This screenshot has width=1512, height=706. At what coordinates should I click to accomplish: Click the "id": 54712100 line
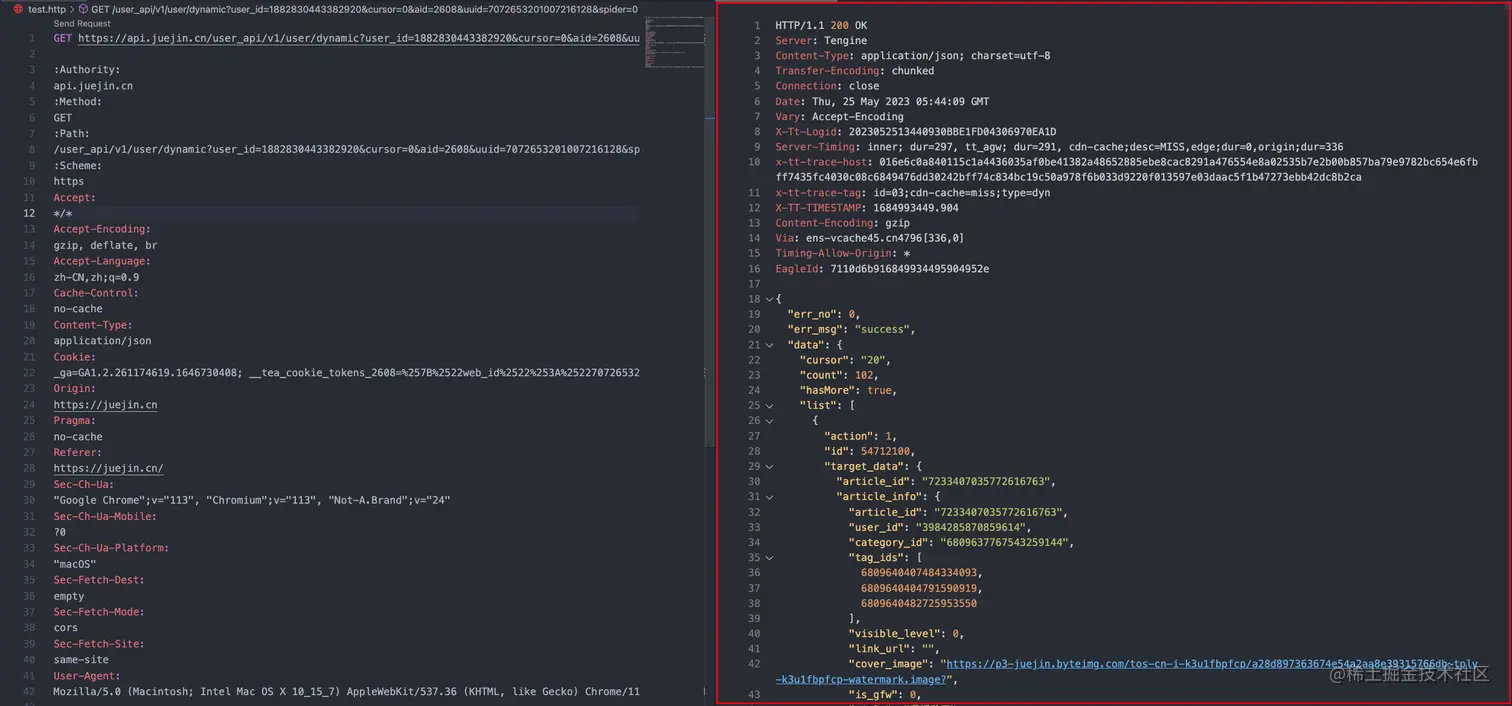point(869,451)
